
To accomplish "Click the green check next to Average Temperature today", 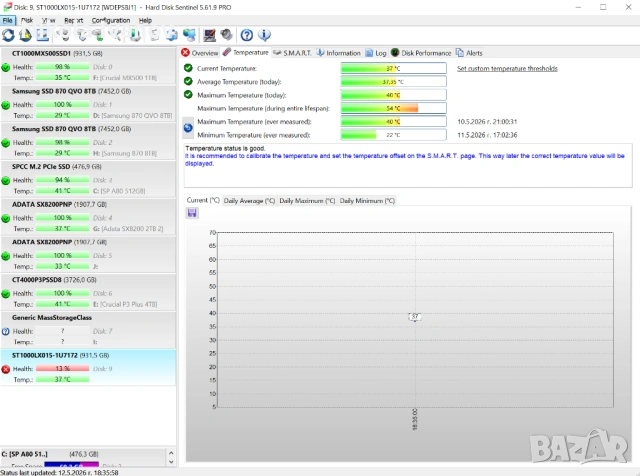I will click(x=188, y=81).
